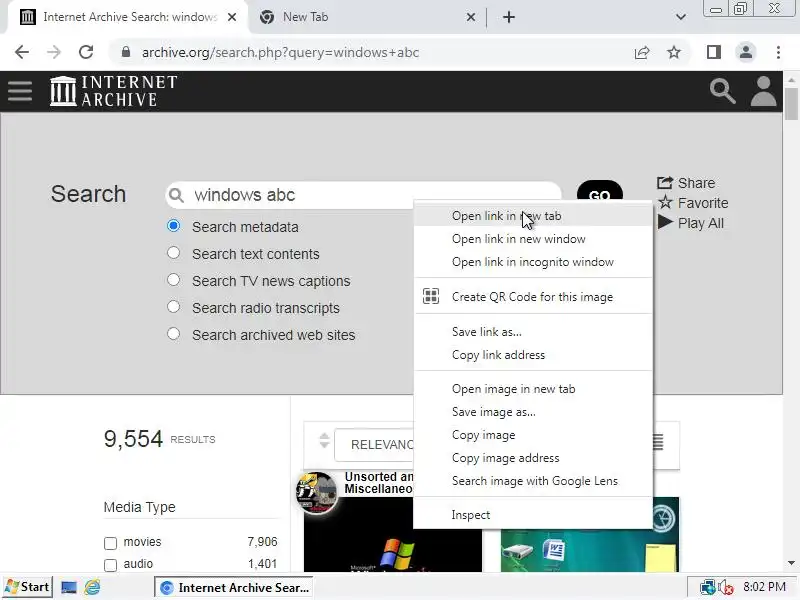Select the Search radio transcripts option
This screenshot has height=600, width=800.
[x=173, y=307]
